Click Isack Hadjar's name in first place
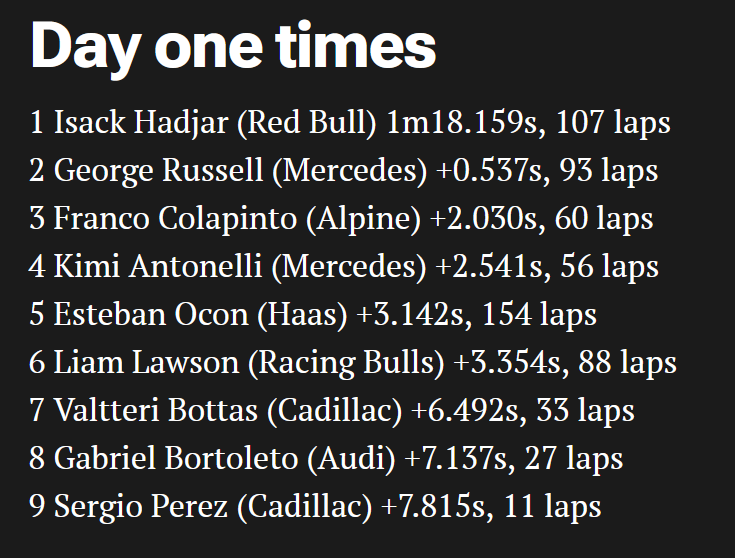 point(143,123)
